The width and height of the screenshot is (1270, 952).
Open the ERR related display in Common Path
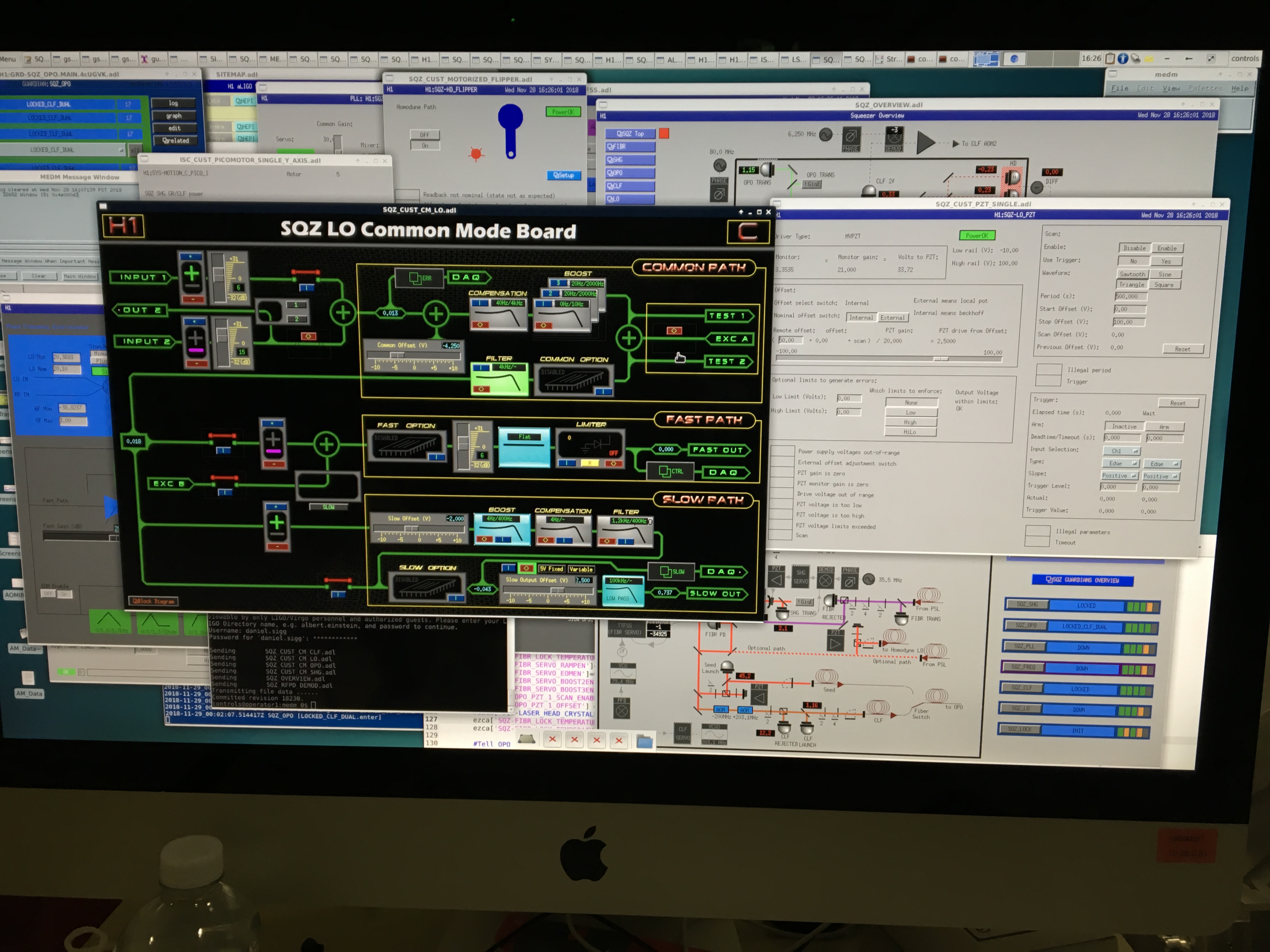coord(419,278)
